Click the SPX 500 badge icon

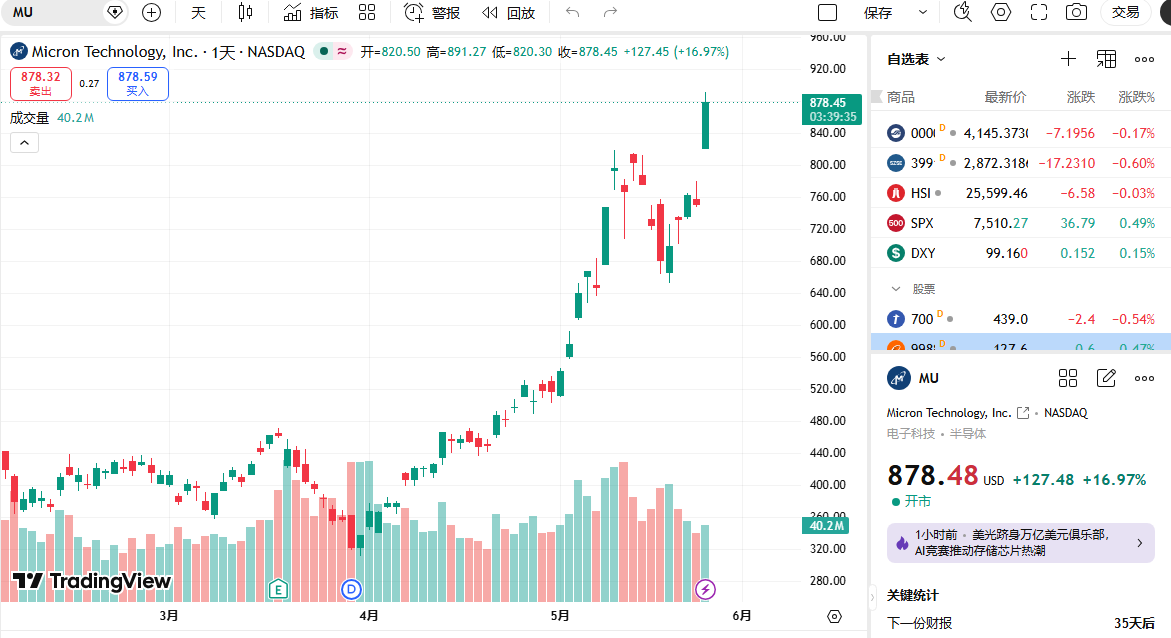tap(895, 223)
